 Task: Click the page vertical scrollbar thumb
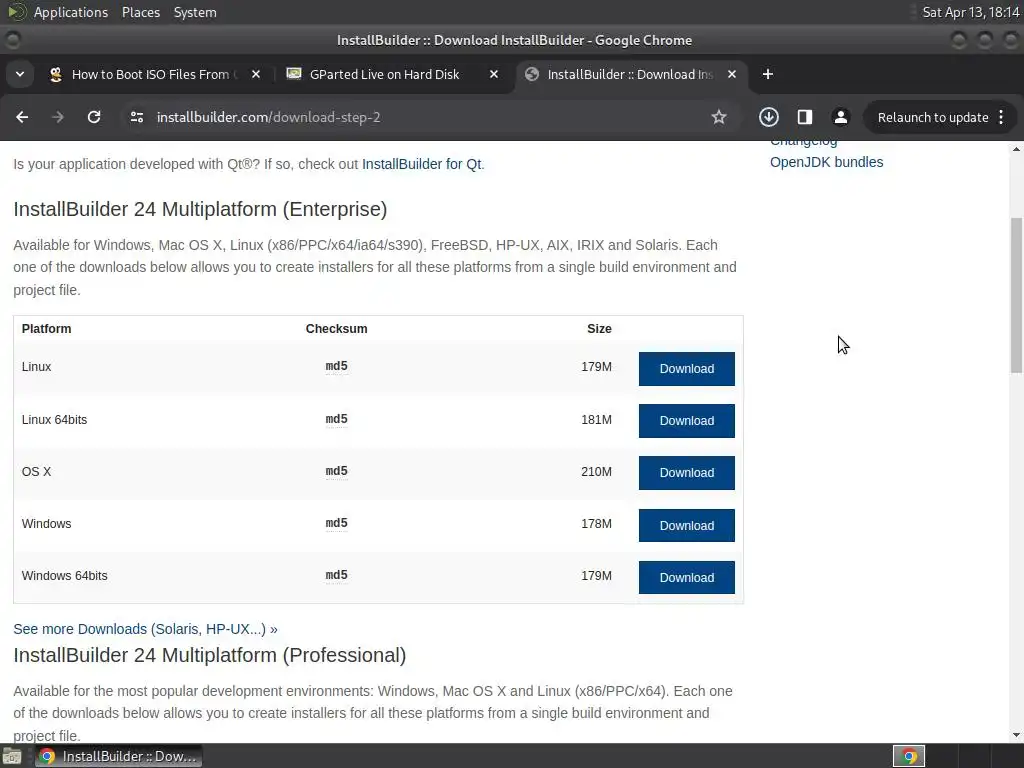coord(1016,295)
